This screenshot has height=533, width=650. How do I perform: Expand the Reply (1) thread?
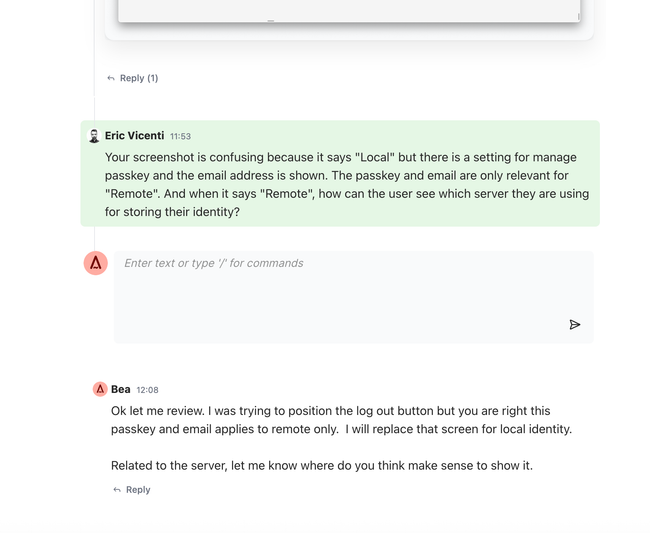coord(139,78)
